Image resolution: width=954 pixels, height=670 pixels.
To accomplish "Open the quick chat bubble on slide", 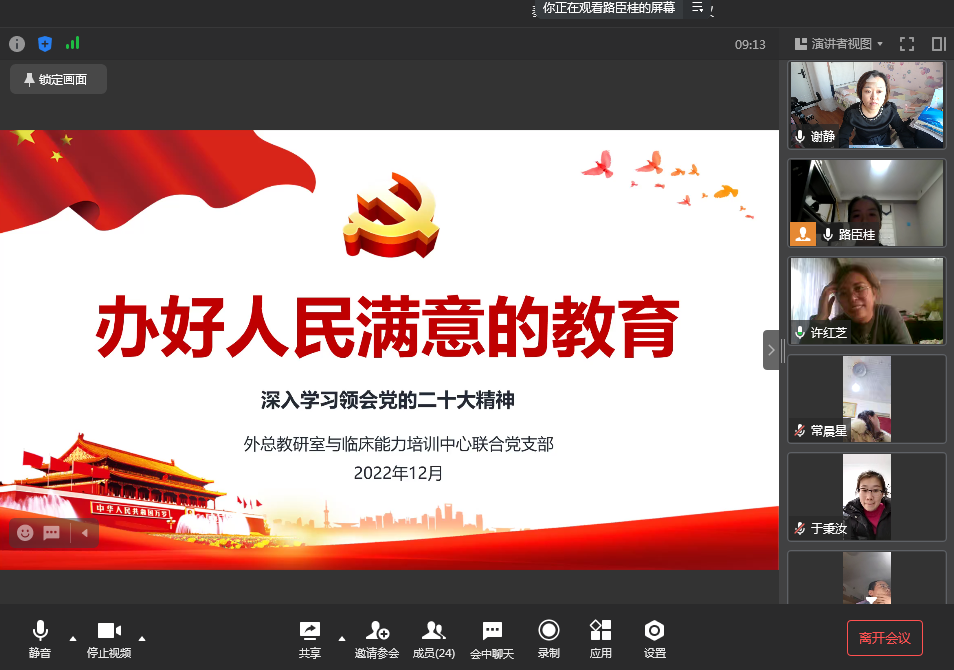I will [52, 533].
